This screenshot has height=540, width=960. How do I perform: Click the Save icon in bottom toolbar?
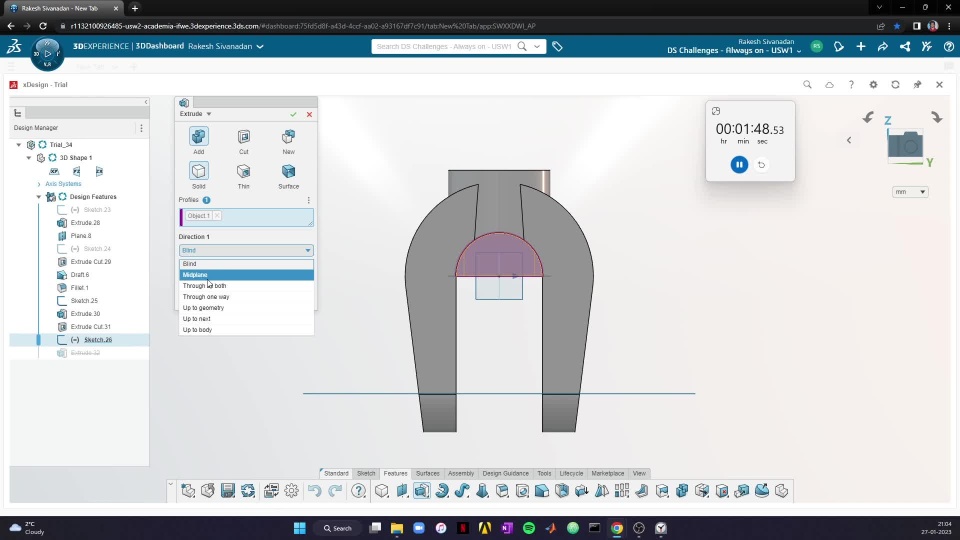(x=228, y=490)
